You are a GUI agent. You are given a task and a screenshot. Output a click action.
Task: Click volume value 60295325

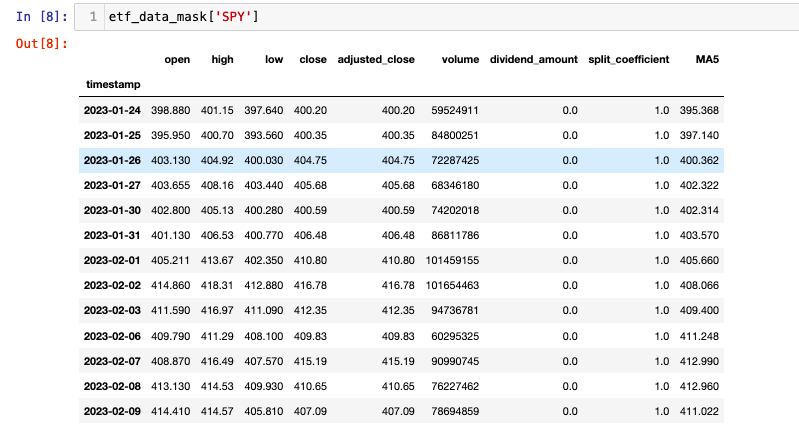click(x=455, y=336)
